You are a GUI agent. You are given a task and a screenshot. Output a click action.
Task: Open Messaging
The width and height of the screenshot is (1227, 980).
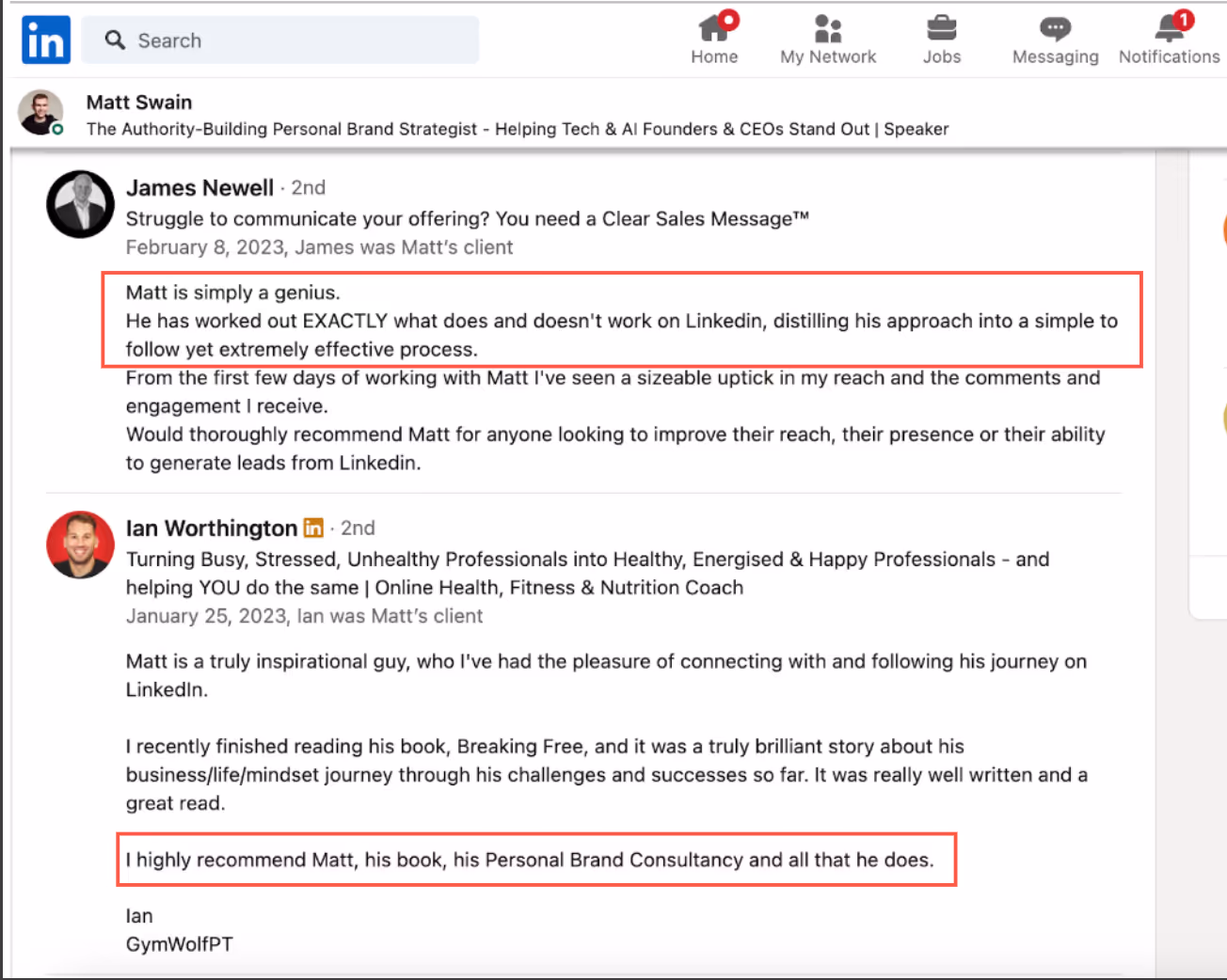(x=1054, y=38)
